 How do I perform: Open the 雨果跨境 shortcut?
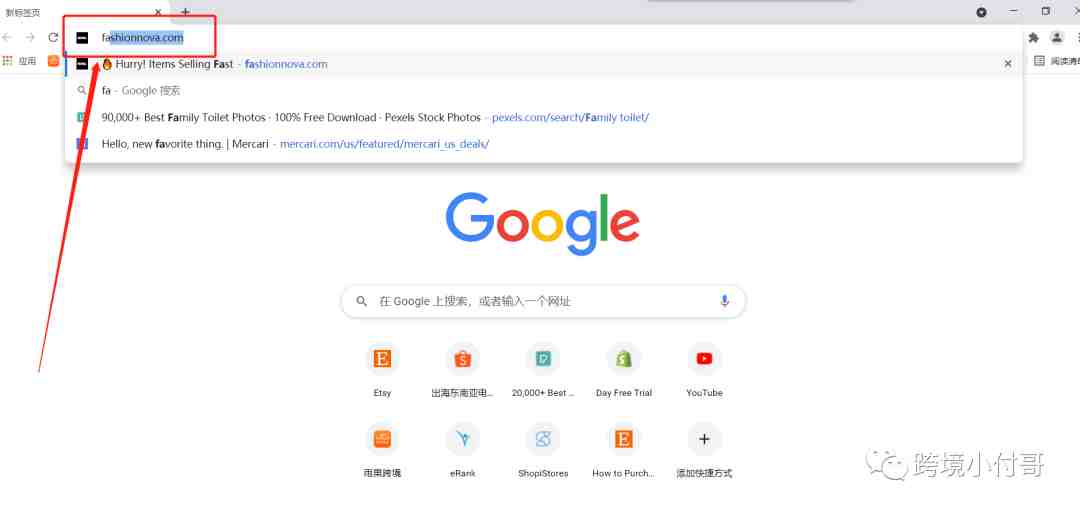(382, 451)
